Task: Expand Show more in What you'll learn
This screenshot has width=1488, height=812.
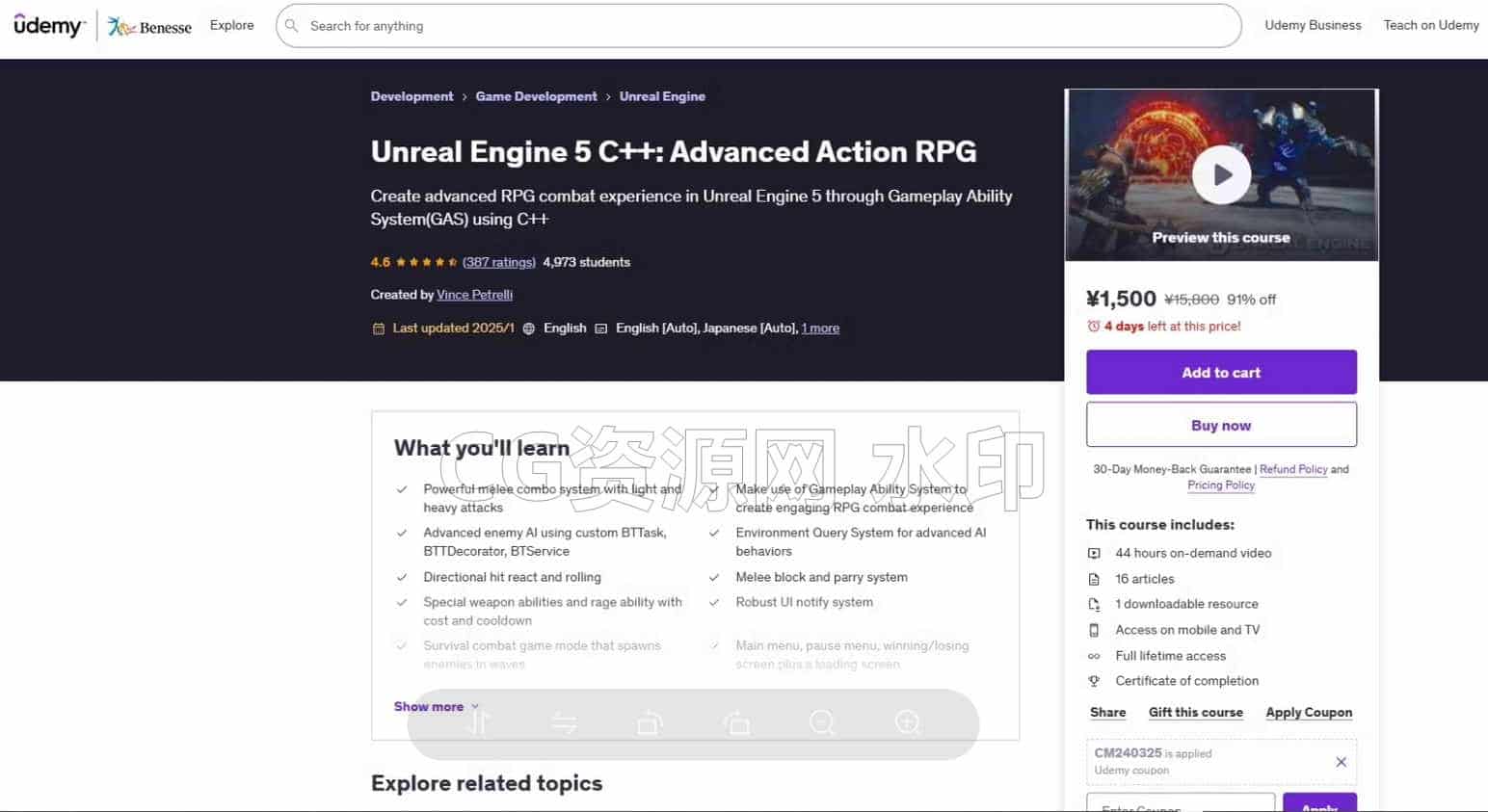Action: [x=436, y=707]
